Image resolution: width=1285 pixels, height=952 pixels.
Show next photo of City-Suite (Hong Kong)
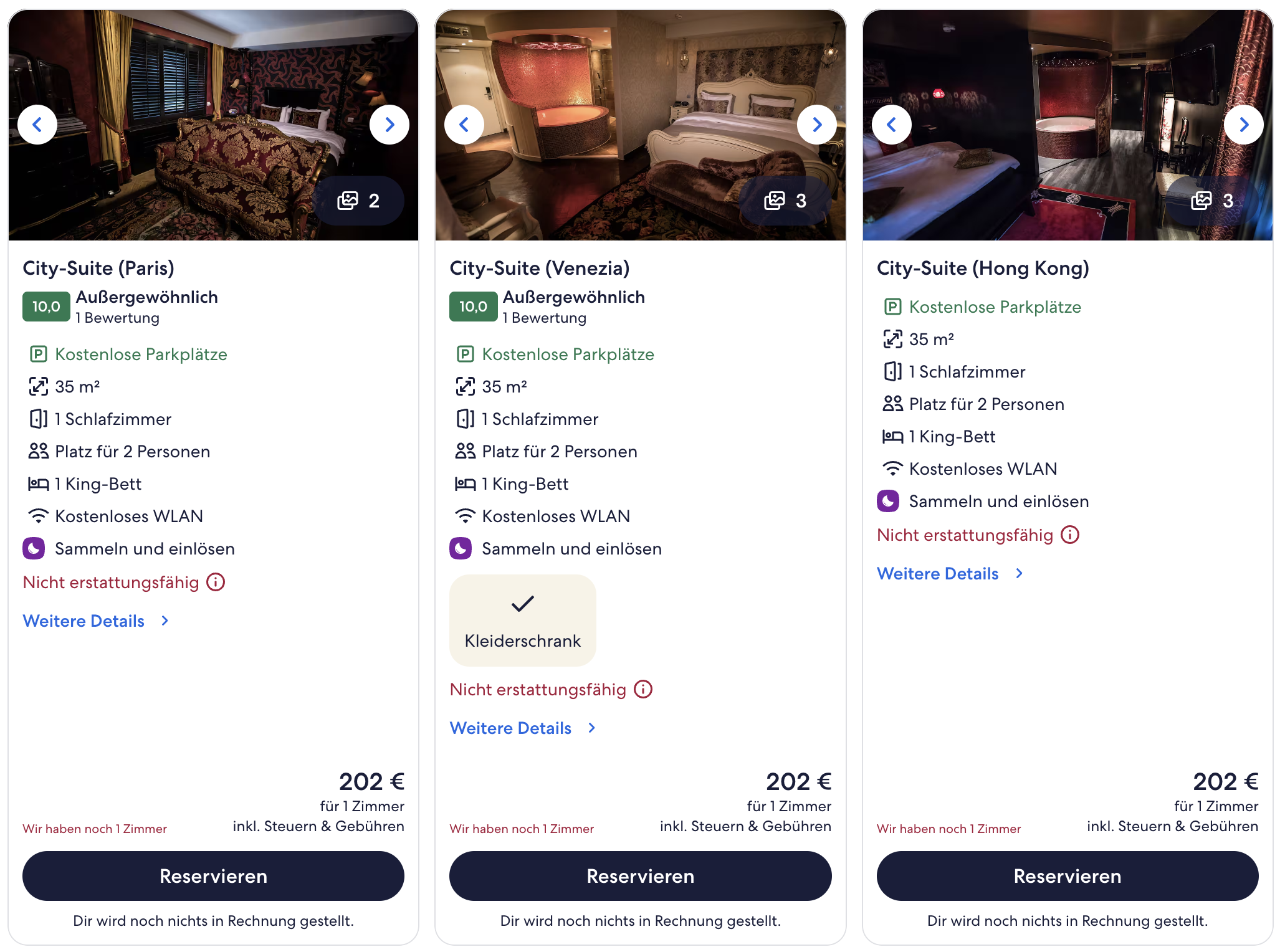(1243, 125)
